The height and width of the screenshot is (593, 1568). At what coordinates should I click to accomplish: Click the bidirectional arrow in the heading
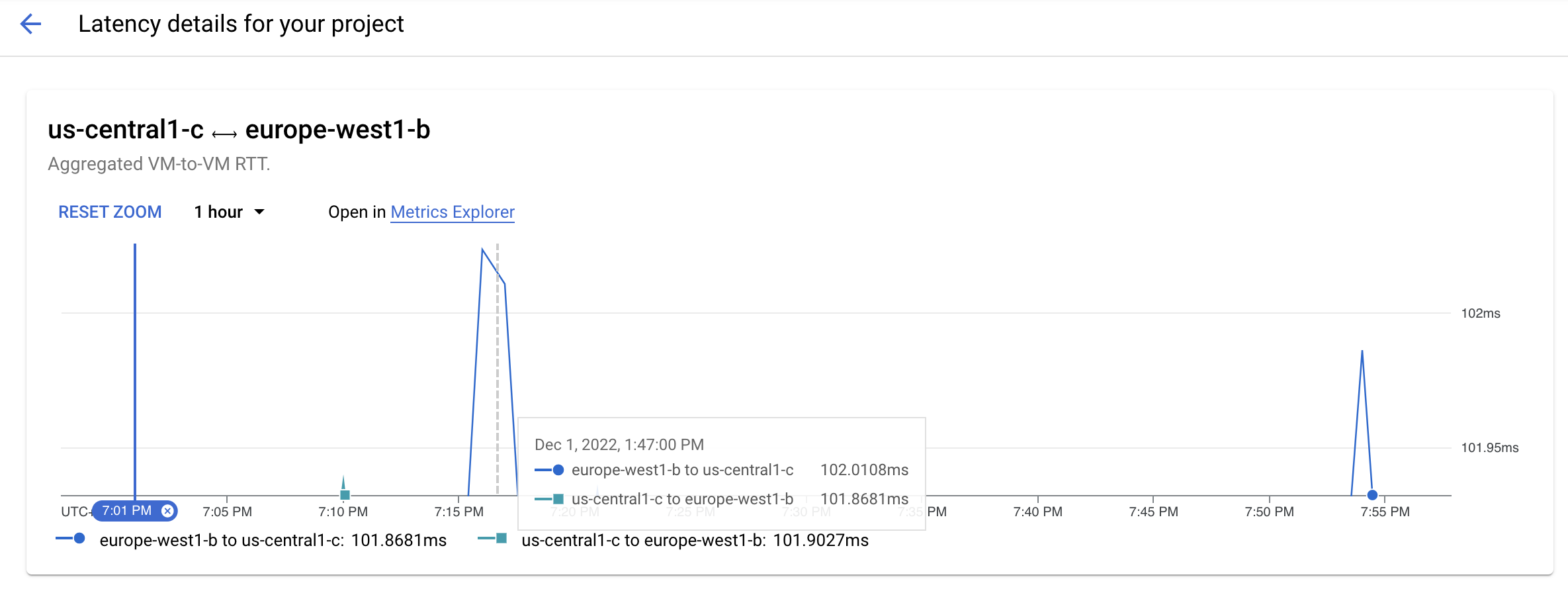pyautogui.click(x=224, y=134)
